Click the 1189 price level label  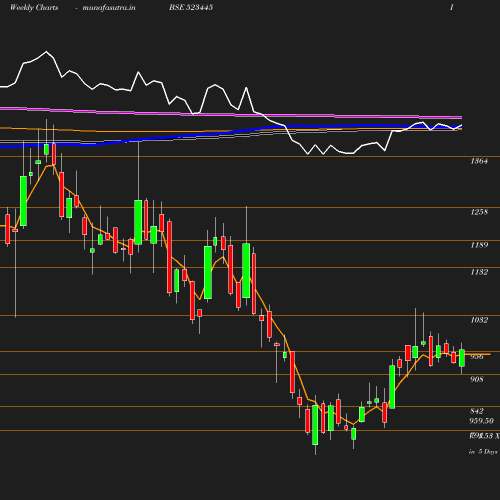point(479,245)
